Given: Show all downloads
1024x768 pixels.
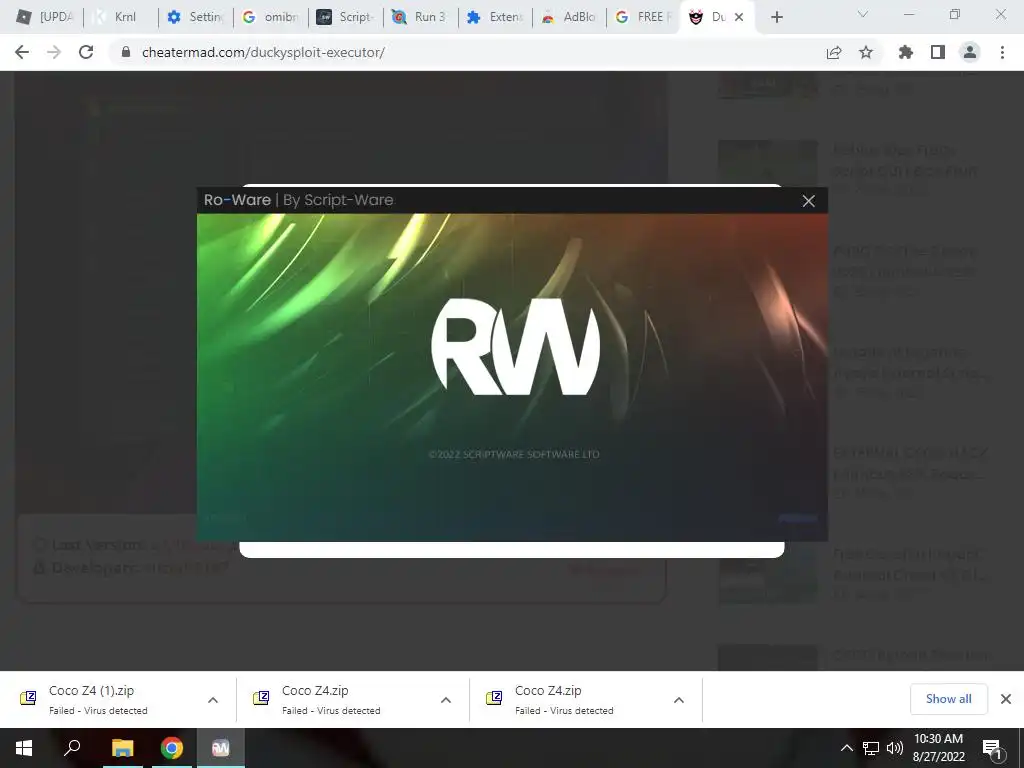Looking at the screenshot, I should coord(948,699).
